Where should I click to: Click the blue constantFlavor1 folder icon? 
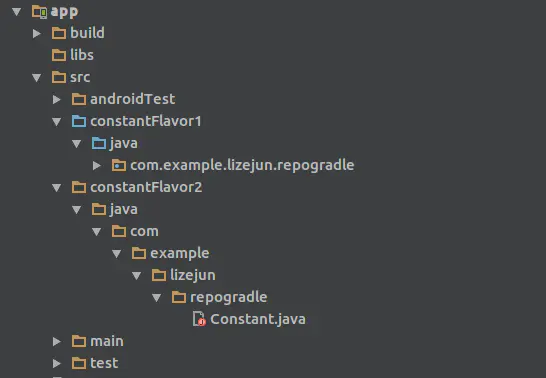pyautogui.click(x=79, y=121)
